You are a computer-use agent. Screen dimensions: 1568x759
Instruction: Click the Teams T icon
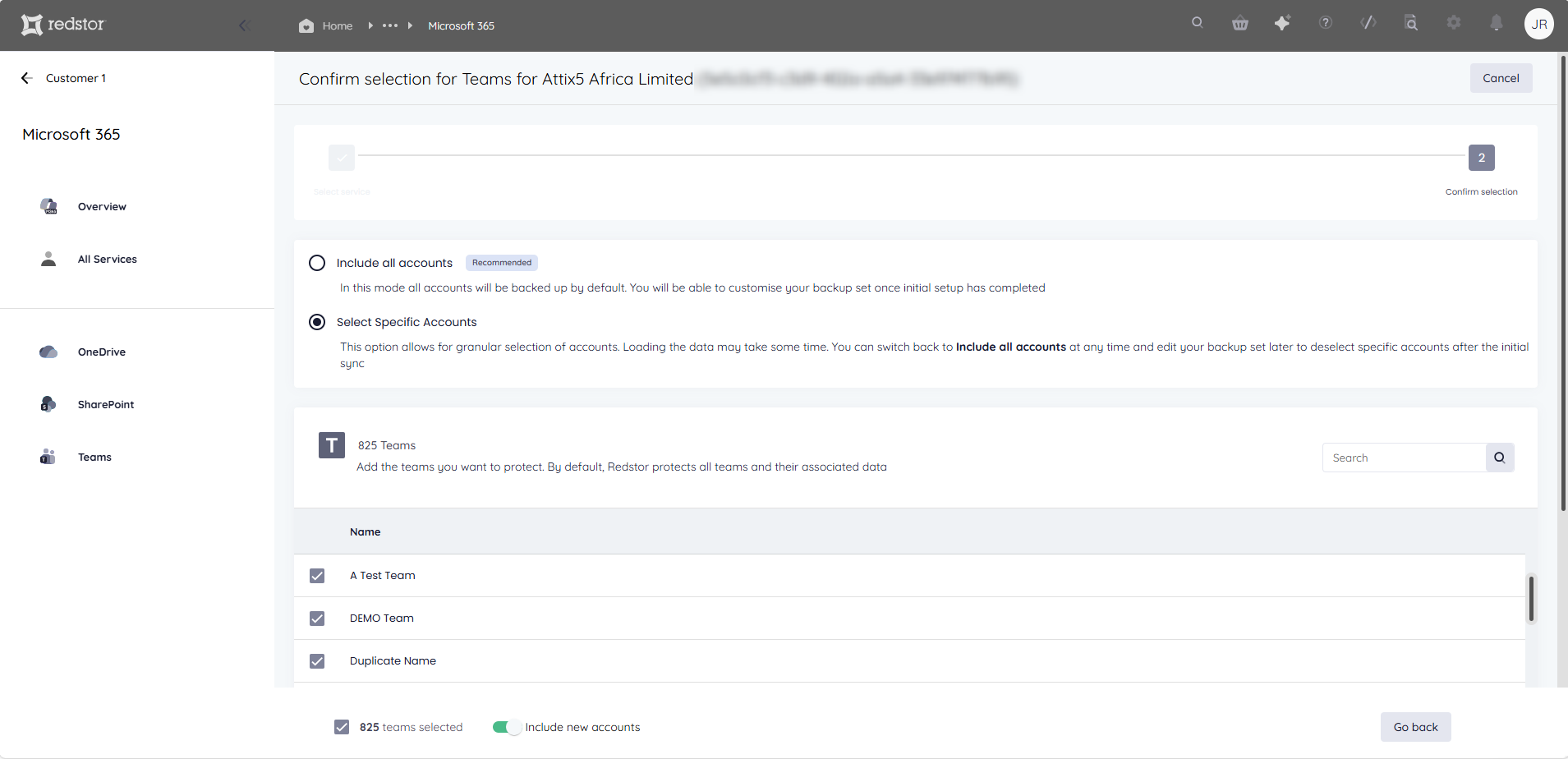click(x=332, y=445)
